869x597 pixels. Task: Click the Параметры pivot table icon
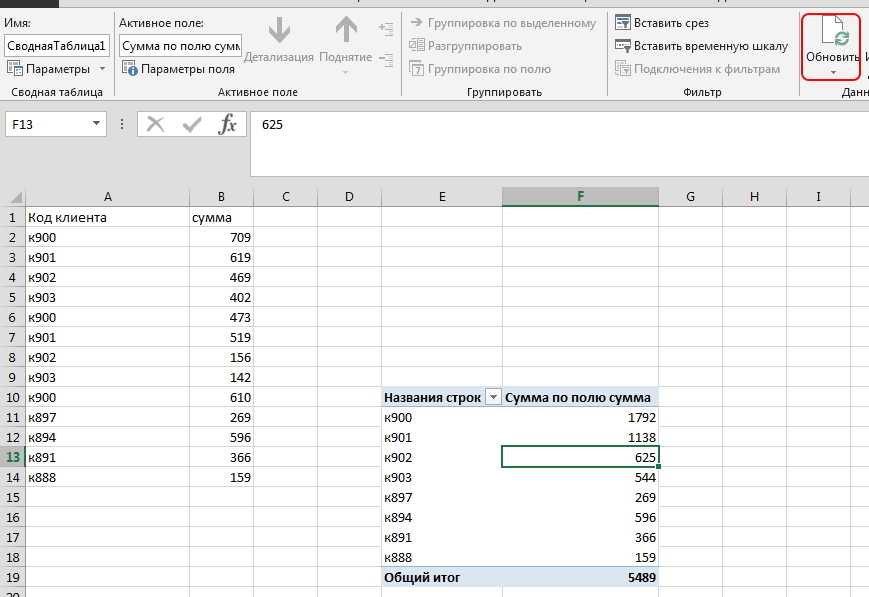14,69
